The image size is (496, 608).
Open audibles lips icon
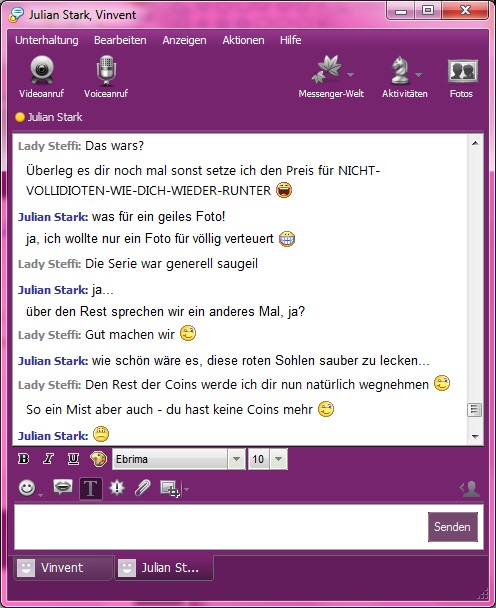[63, 487]
